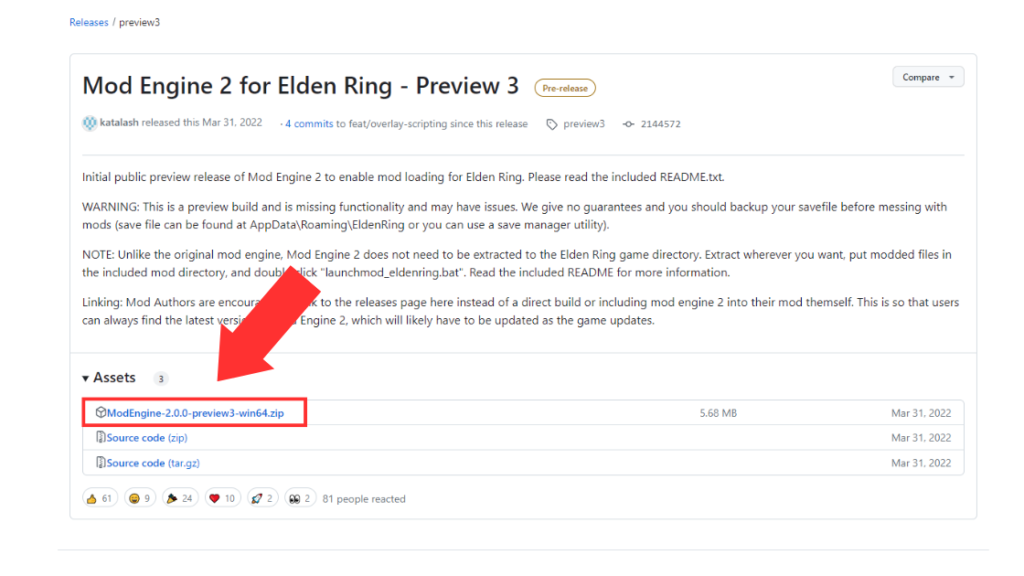Download Source code (tar.gz)
This screenshot has height=576, width=1024.
tap(153, 463)
